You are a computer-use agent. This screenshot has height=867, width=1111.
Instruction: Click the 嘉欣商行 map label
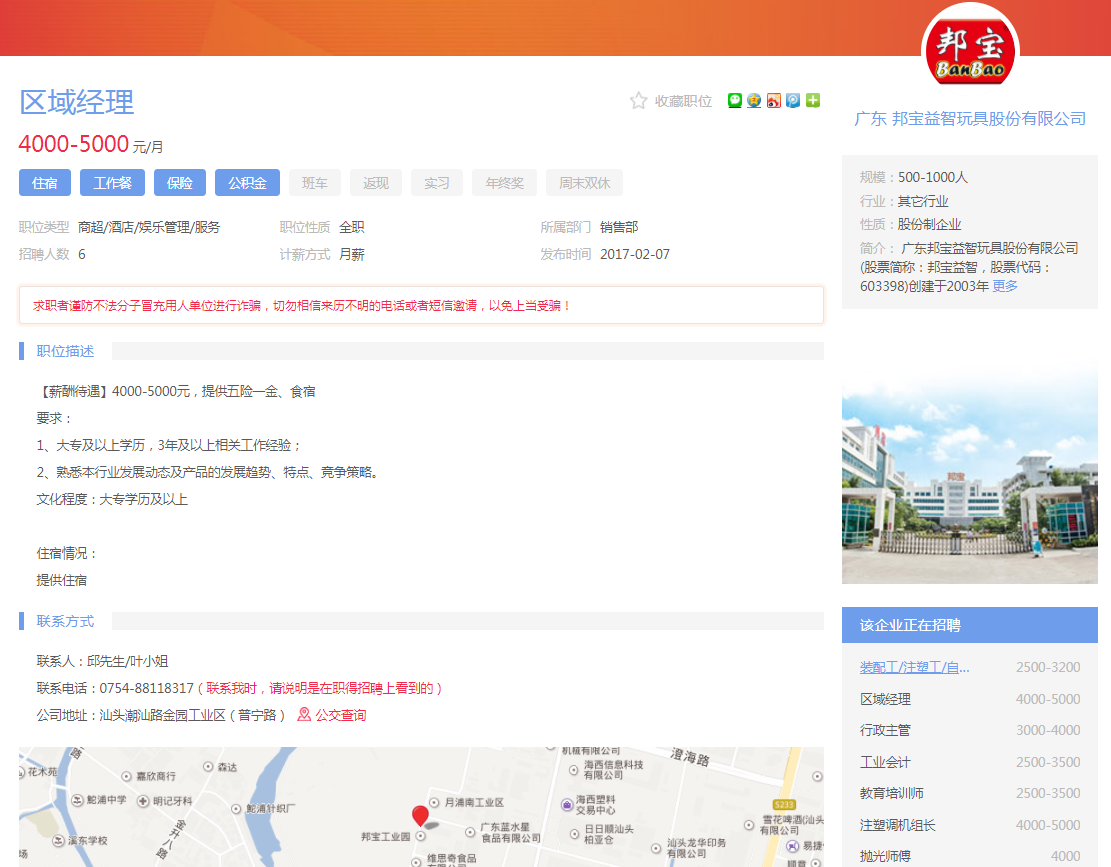pos(156,776)
